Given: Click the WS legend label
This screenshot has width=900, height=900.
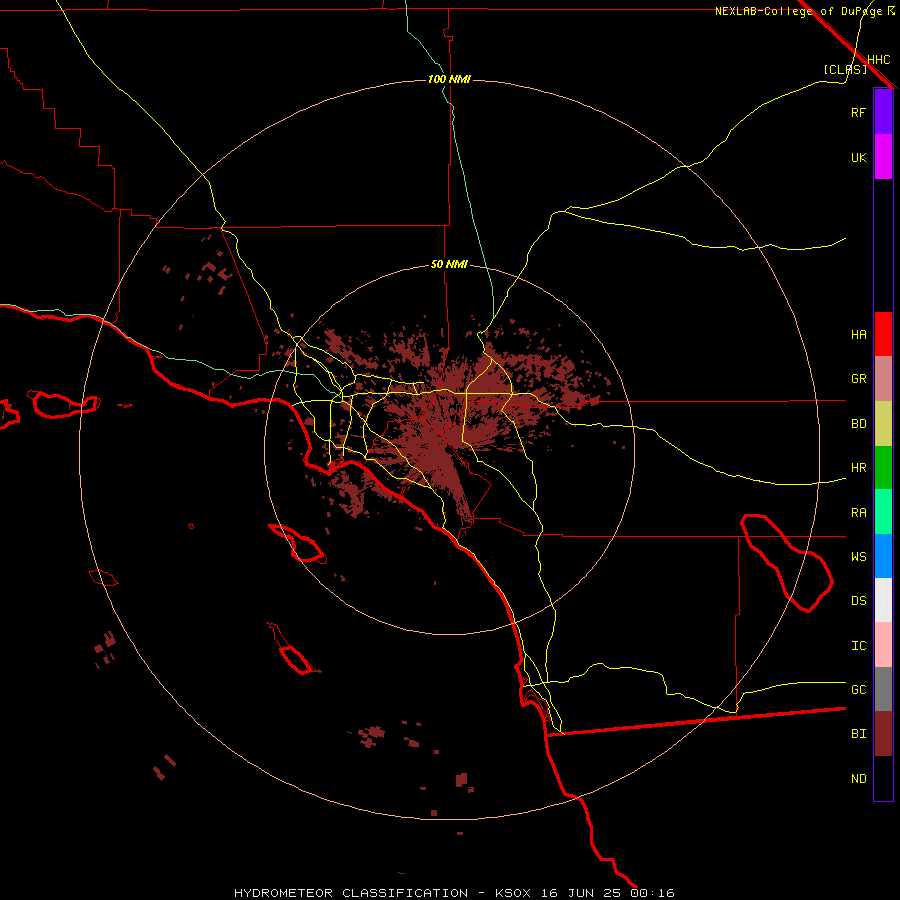Looking at the screenshot, I should click(x=859, y=556).
